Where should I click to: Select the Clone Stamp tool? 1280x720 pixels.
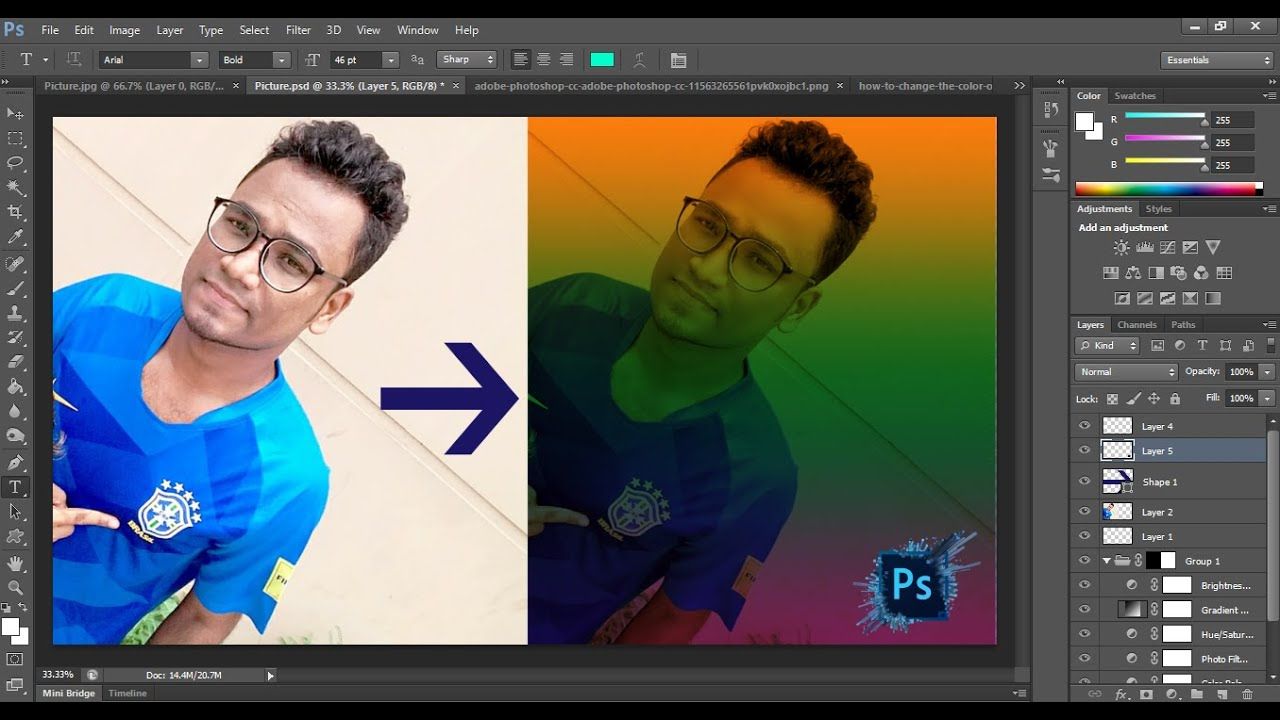(x=15, y=313)
